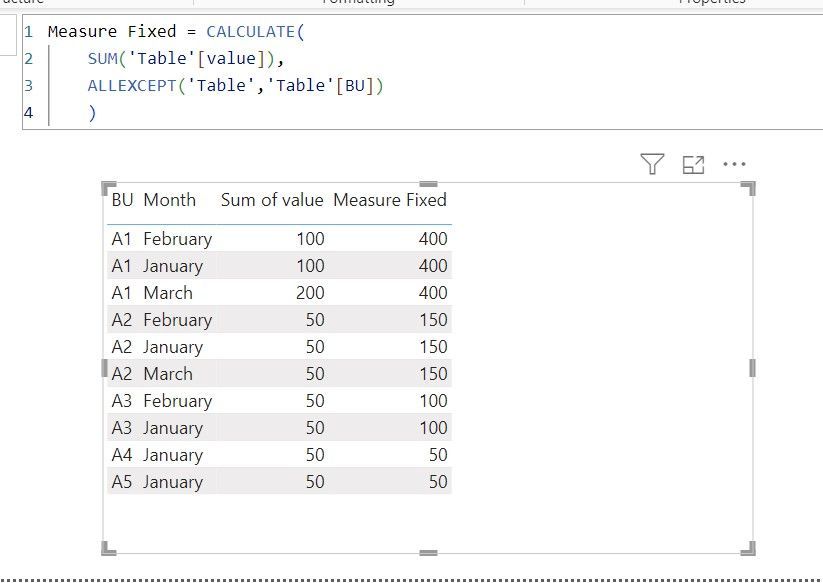Image resolution: width=823 pixels, height=583 pixels.
Task: Click the closing parenthesis on line 4
Action: (x=92, y=112)
